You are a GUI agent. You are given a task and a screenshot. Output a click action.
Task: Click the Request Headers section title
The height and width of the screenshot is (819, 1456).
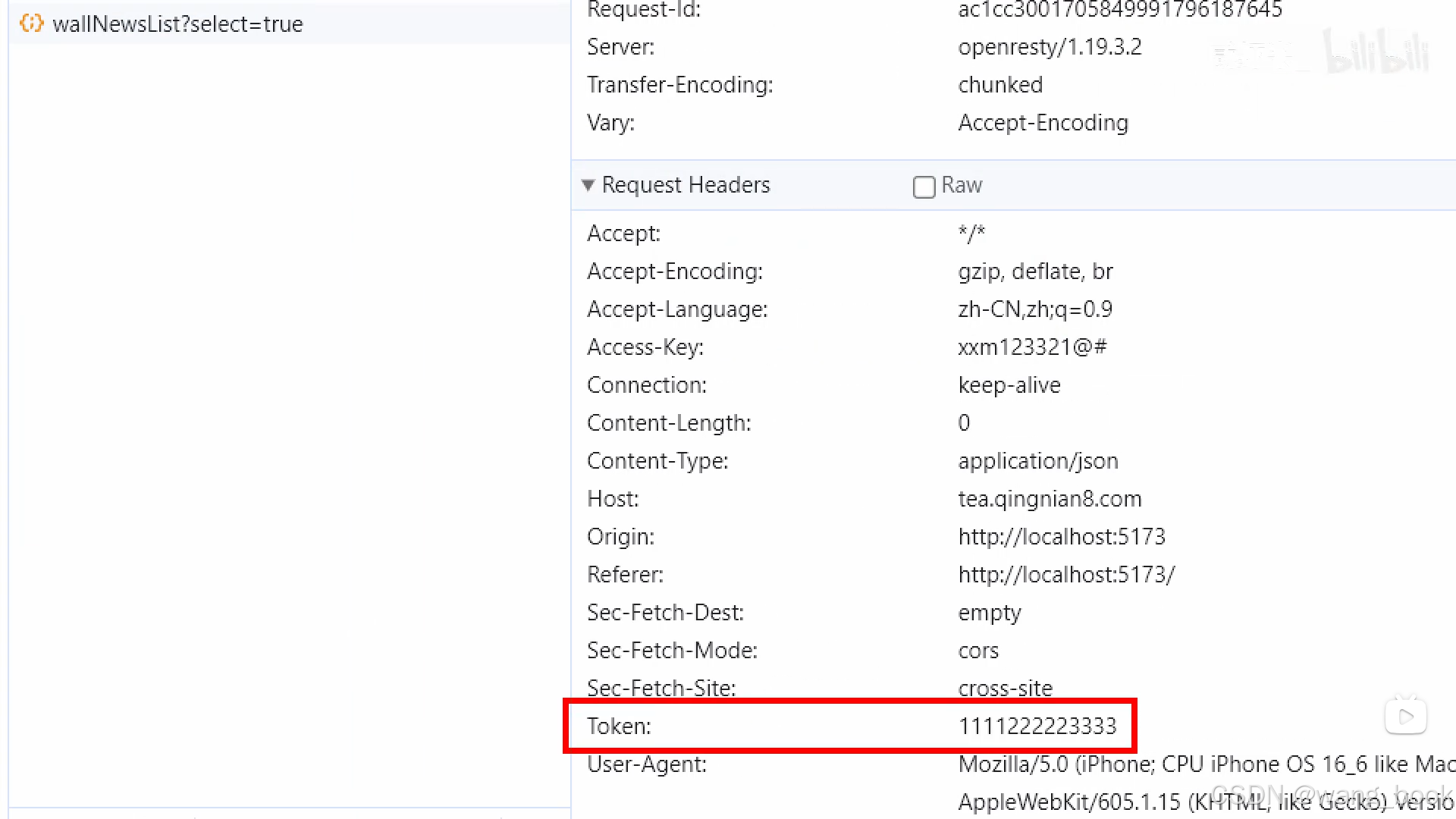(686, 185)
